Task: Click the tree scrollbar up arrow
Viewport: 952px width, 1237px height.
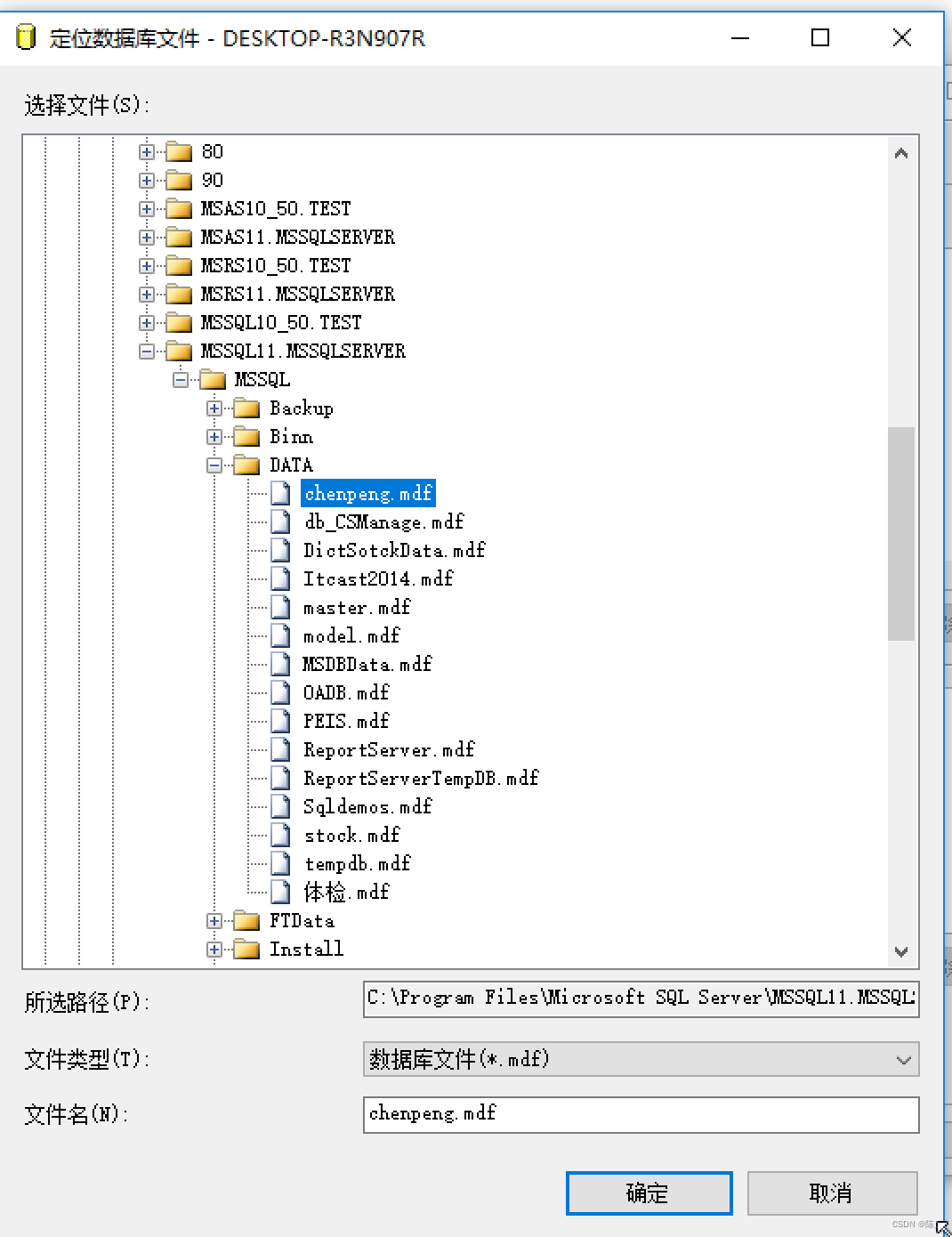Action: point(901,153)
